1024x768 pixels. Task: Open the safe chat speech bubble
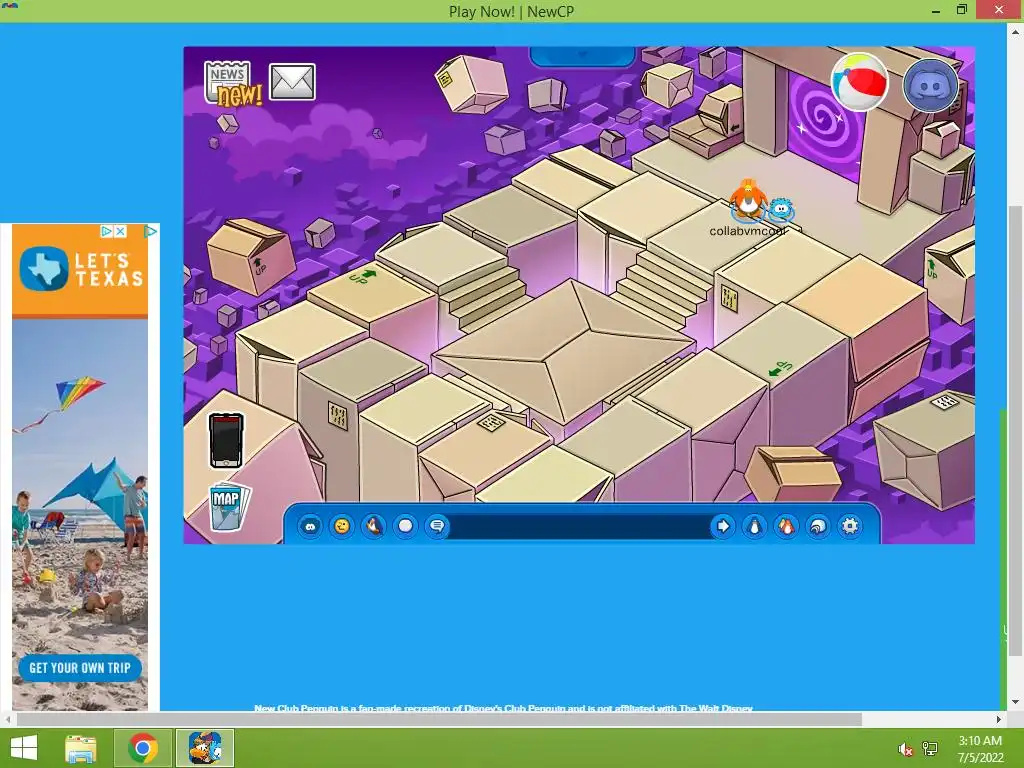click(438, 526)
